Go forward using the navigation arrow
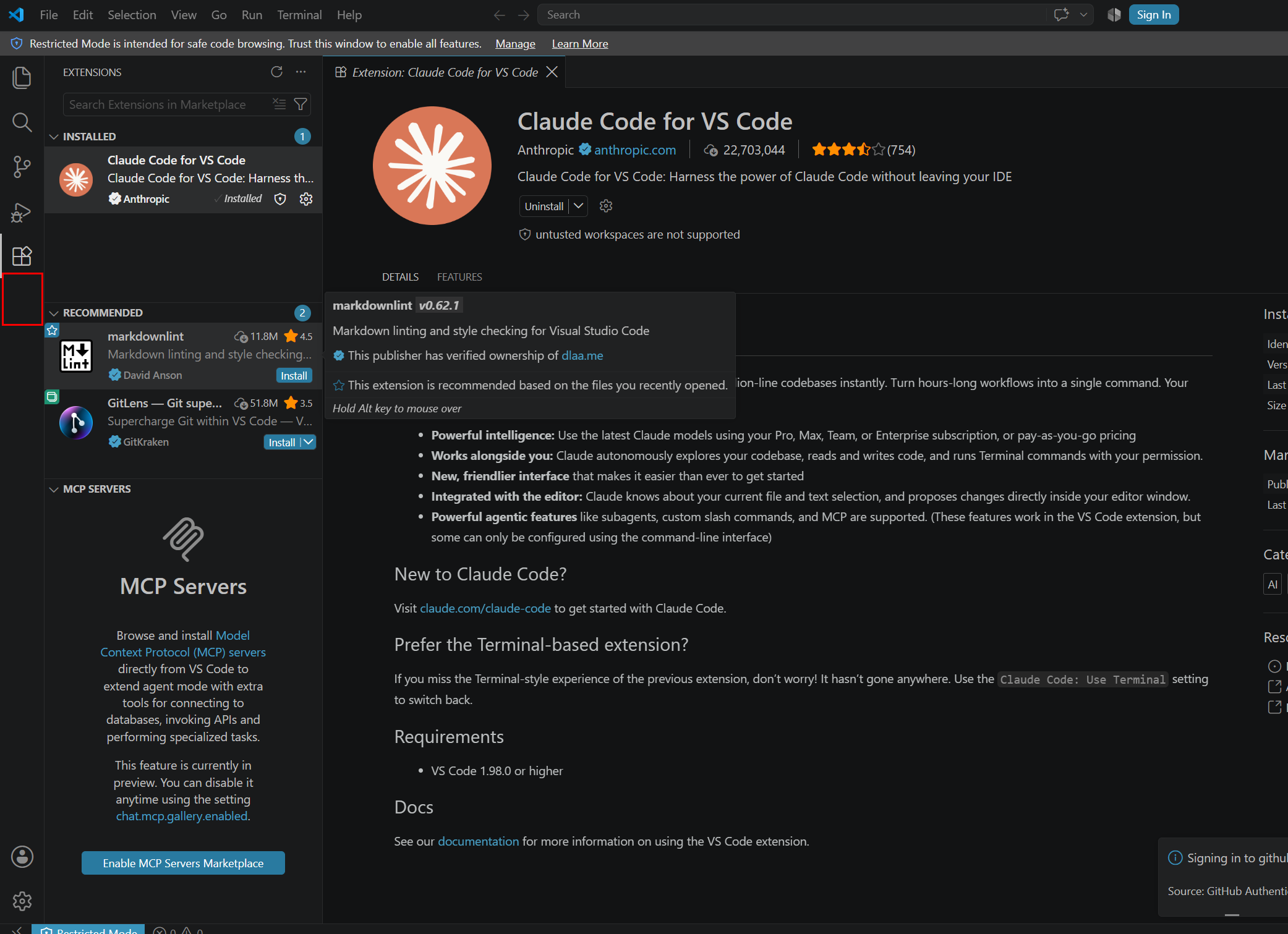 coord(523,15)
